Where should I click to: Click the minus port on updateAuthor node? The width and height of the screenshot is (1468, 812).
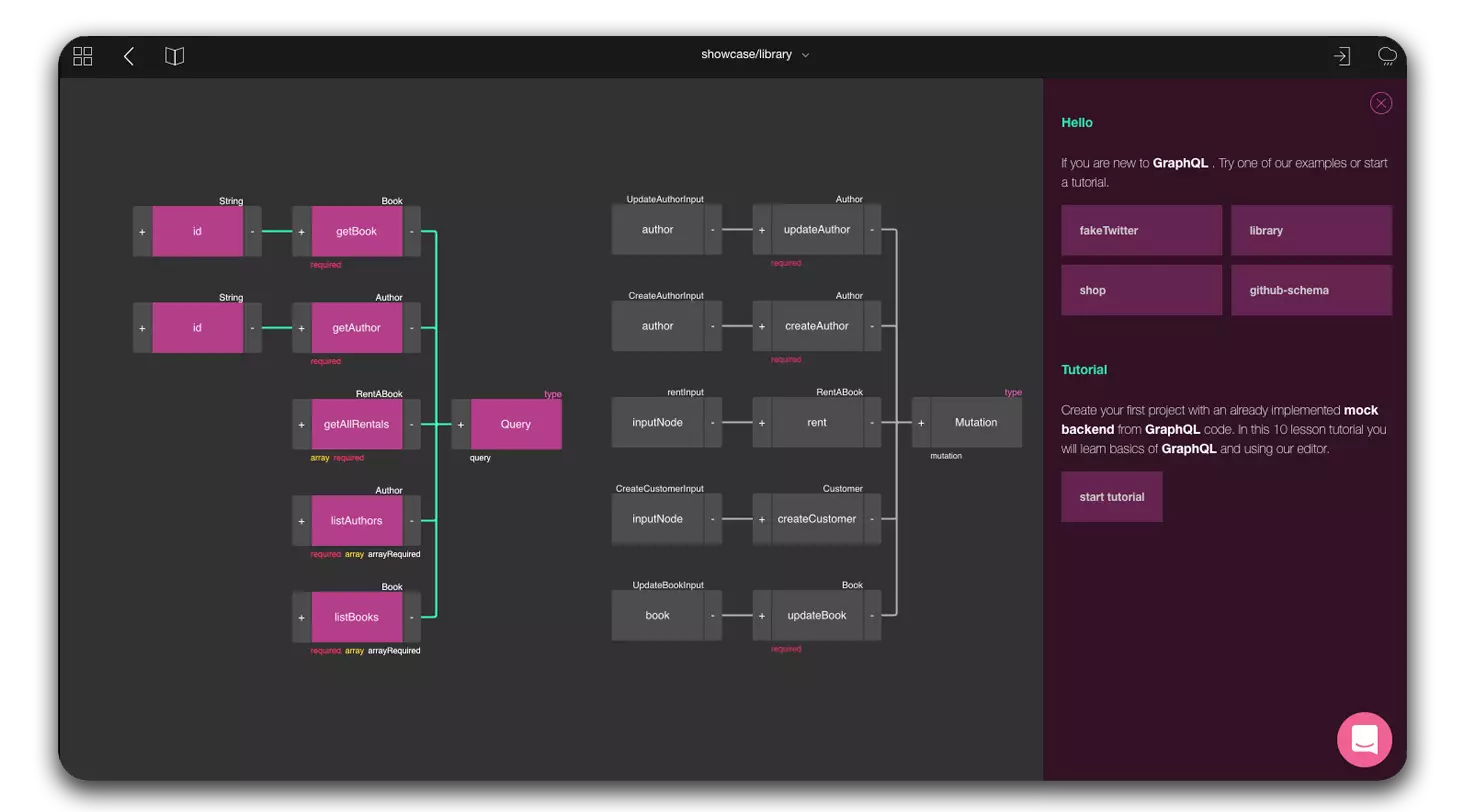(x=872, y=229)
